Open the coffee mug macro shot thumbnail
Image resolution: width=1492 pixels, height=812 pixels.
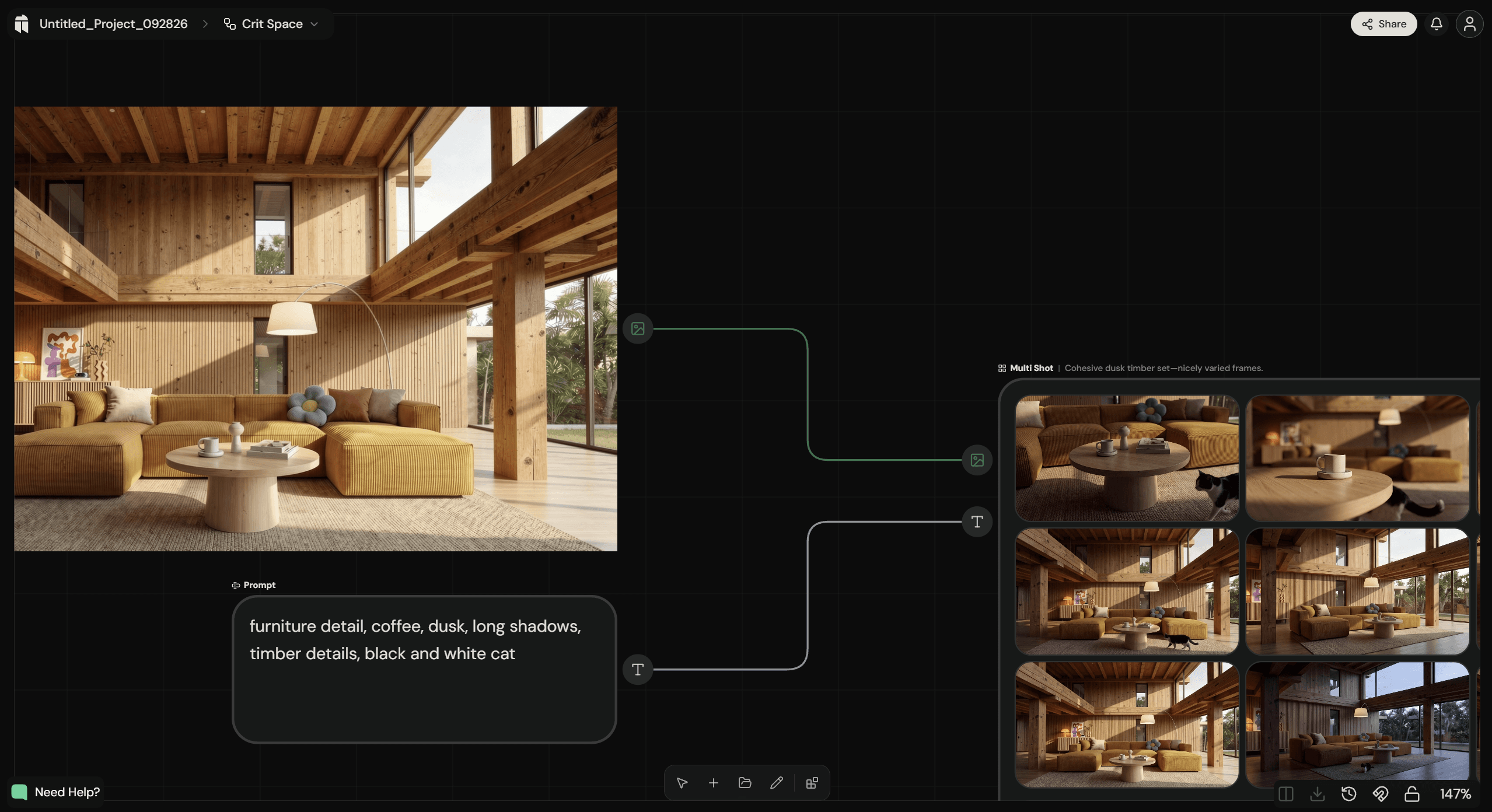coord(1357,458)
